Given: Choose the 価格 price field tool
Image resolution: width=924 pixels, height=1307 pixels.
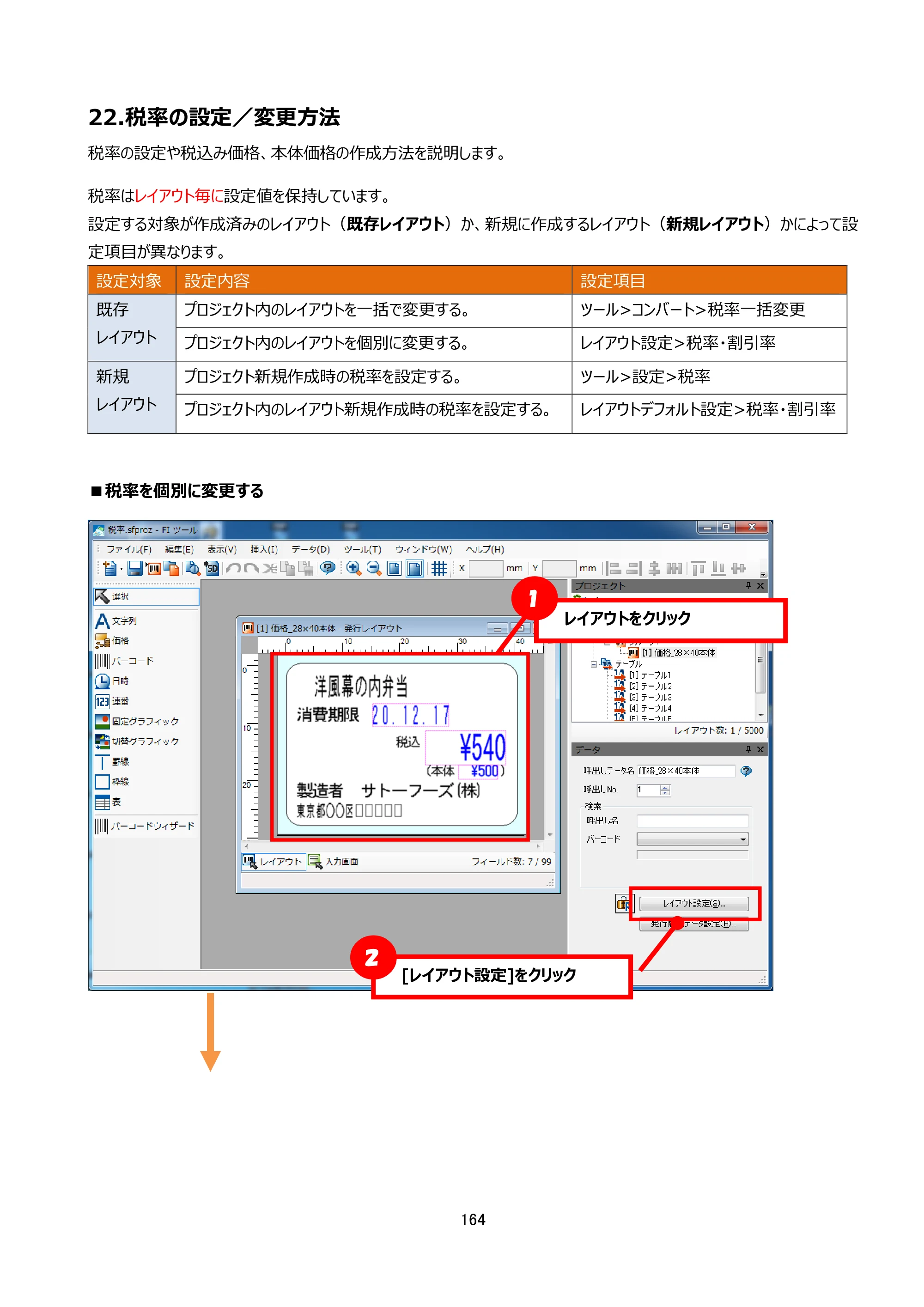Looking at the screenshot, I should (x=112, y=640).
